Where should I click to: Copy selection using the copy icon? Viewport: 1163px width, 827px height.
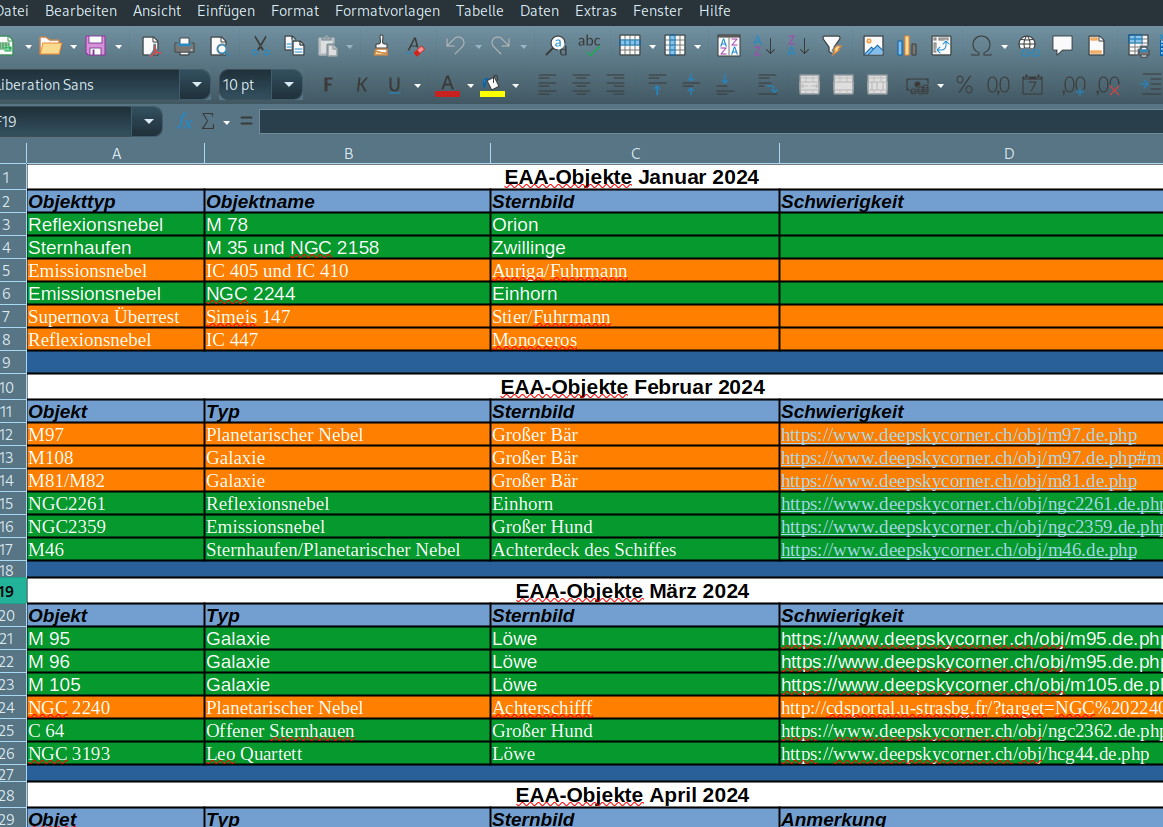coord(294,47)
